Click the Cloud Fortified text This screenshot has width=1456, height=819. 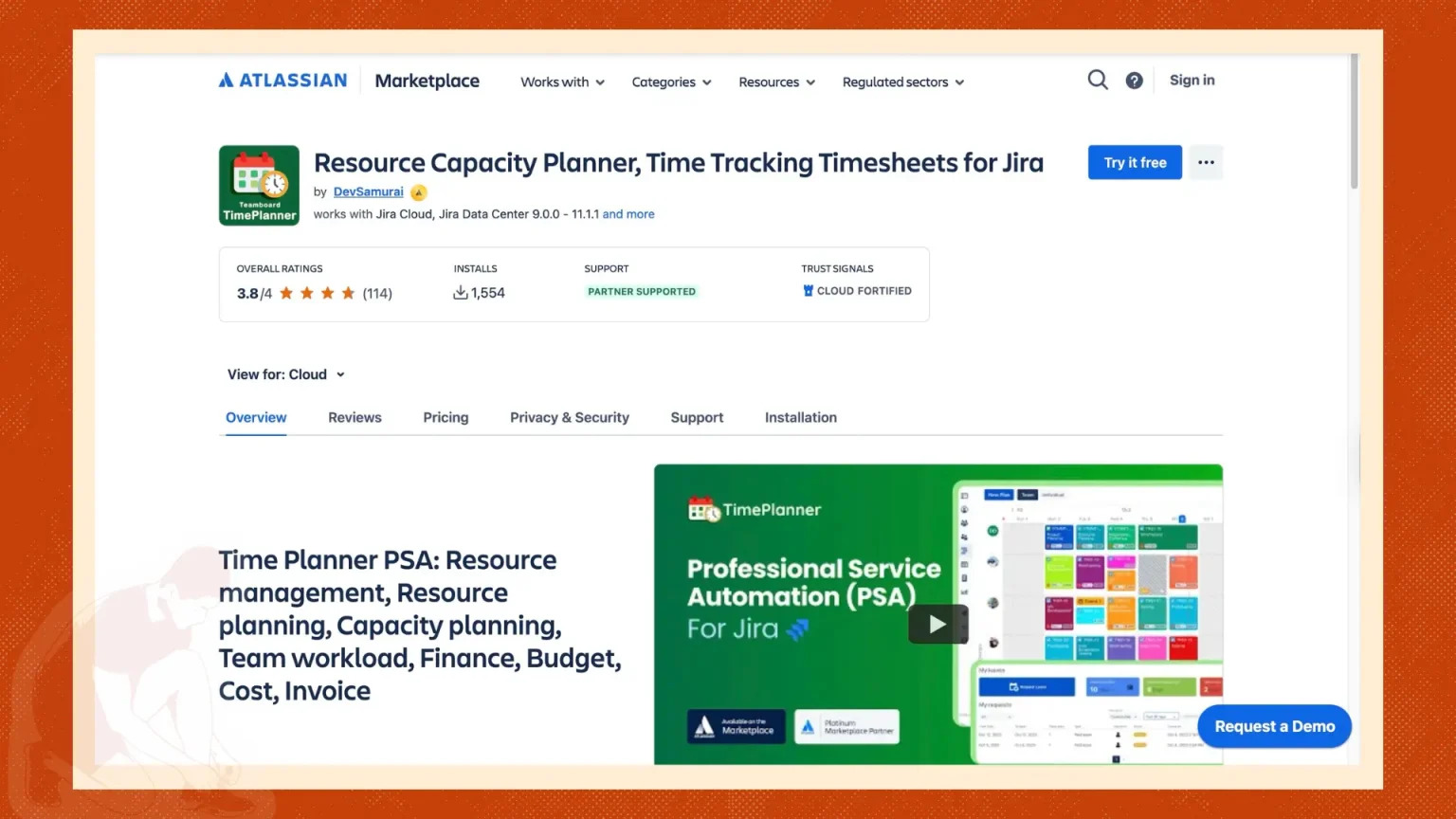coord(864,291)
